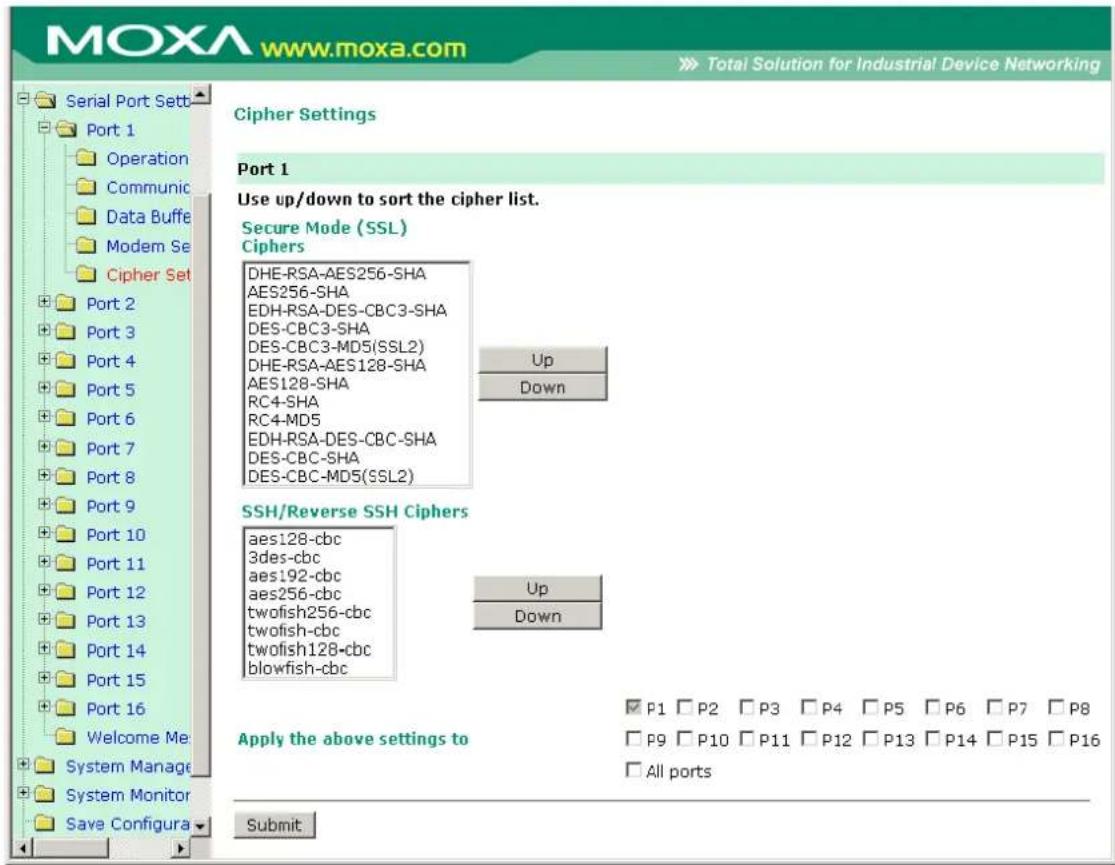Image resolution: width=1115 pixels, height=865 pixels.
Task: Click the Port 9 folder icon
Action: coord(65,506)
